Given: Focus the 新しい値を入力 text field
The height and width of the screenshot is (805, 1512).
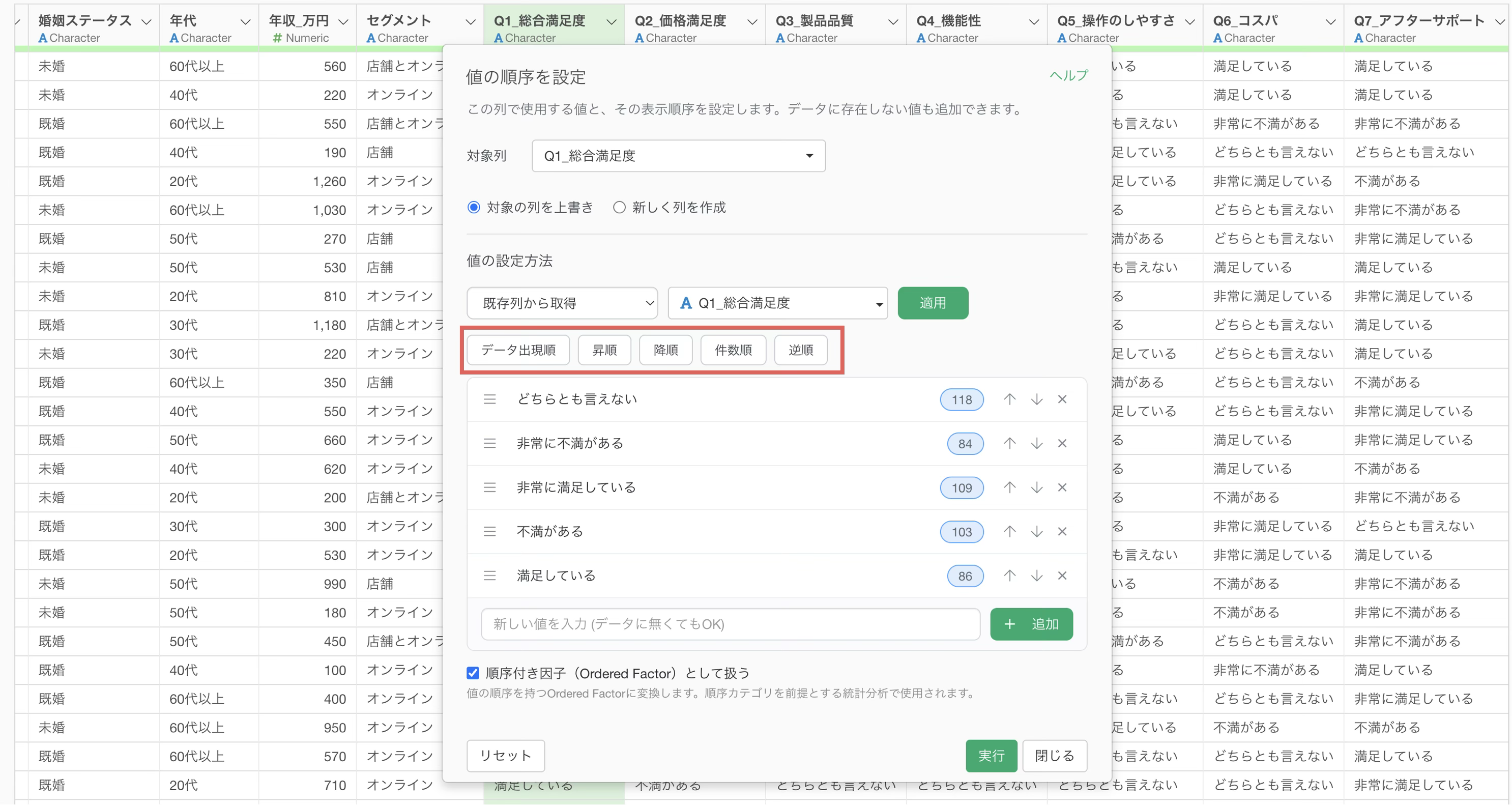Looking at the screenshot, I should 730,623.
